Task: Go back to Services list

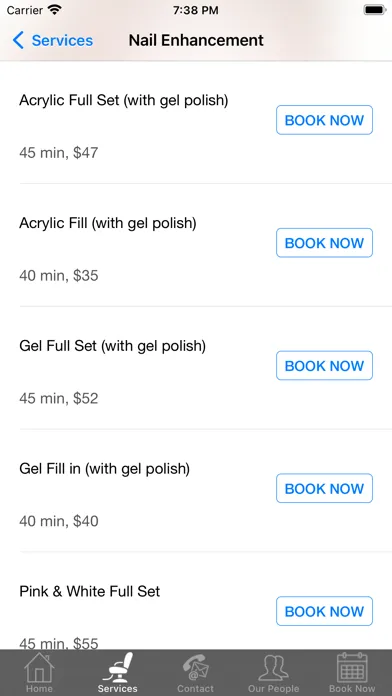Action: (x=53, y=40)
